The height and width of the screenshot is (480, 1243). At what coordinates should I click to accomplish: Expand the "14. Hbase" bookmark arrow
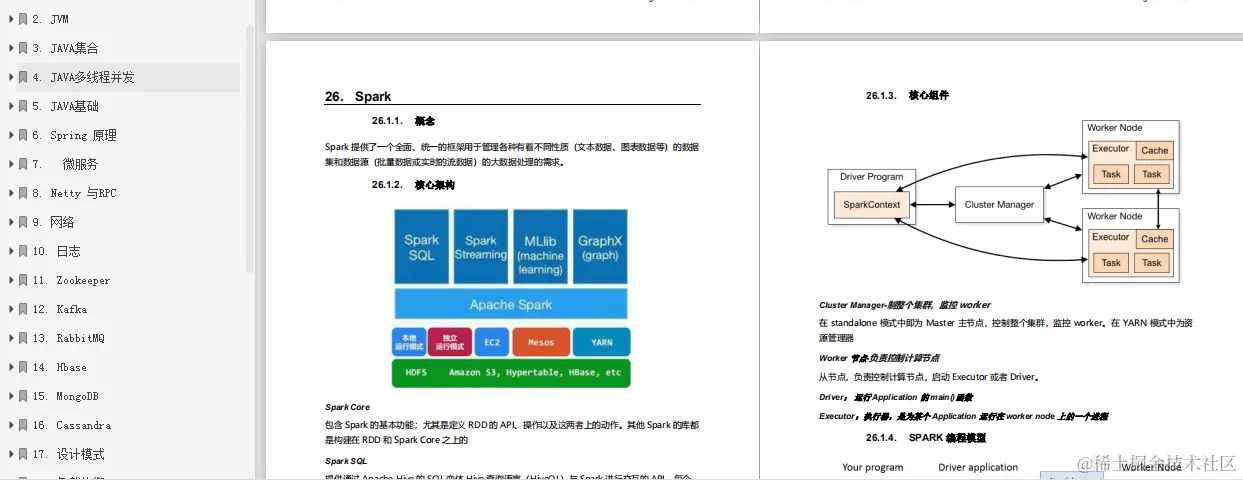(x=11, y=367)
